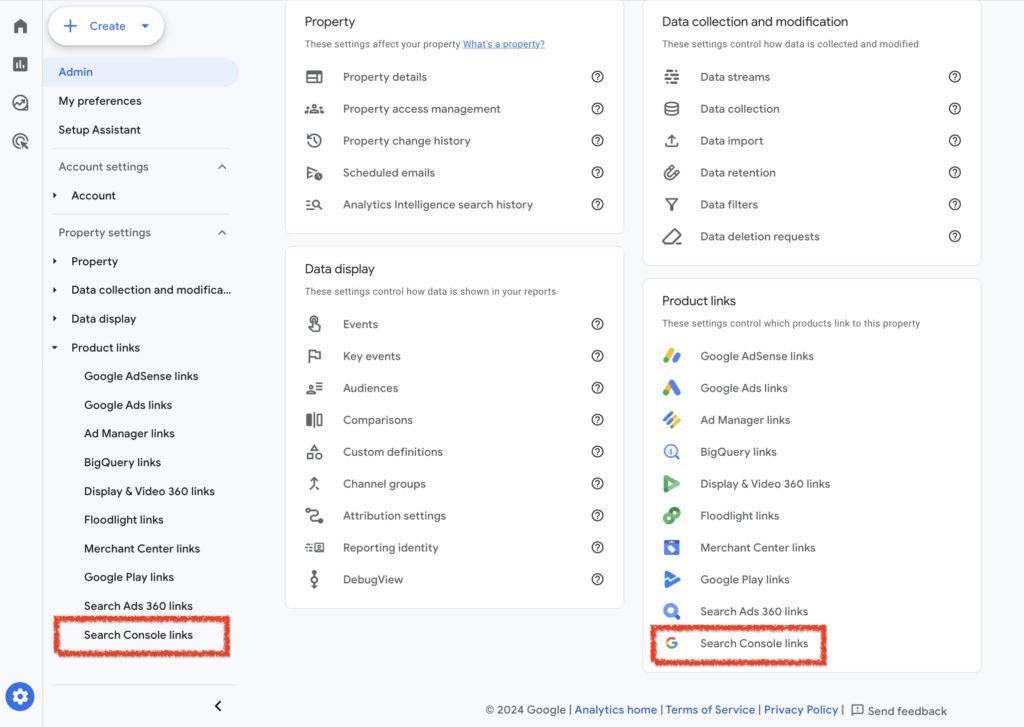The width and height of the screenshot is (1024, 727).
Task: Click the Google AdSense links icon
Action: (673, 355)
